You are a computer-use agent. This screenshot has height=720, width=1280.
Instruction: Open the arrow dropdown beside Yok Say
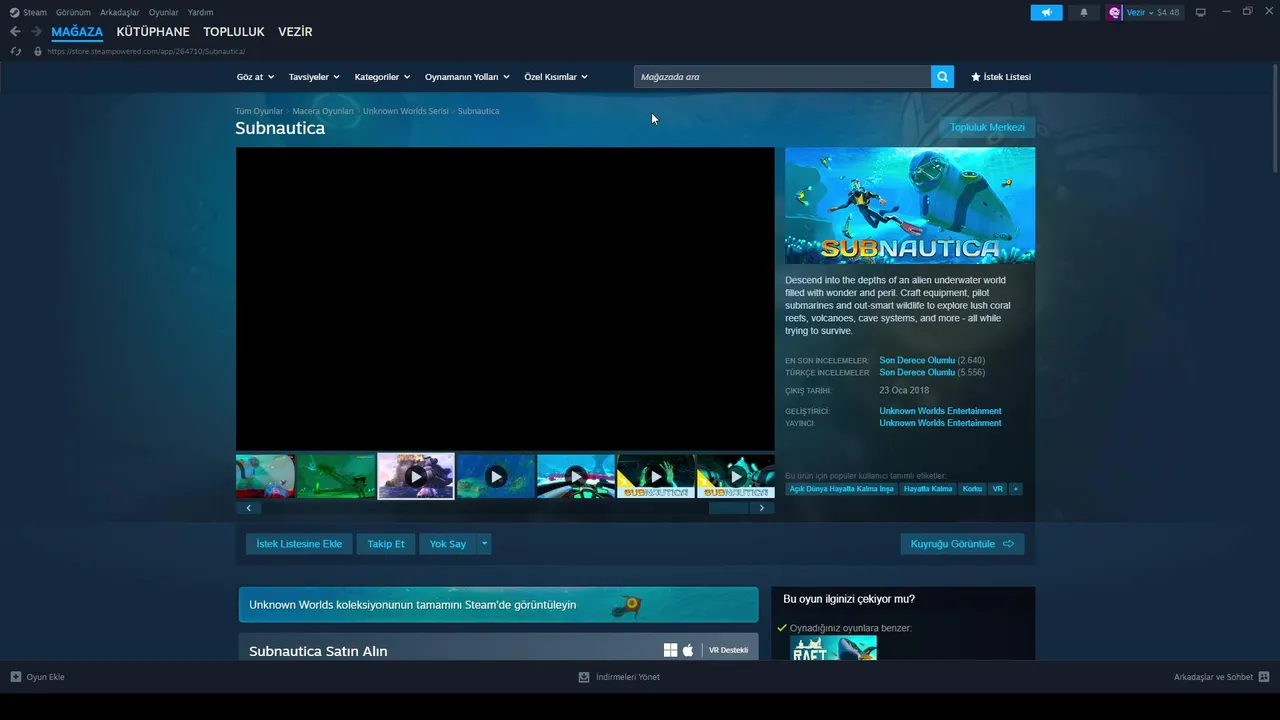click(484, 544)
